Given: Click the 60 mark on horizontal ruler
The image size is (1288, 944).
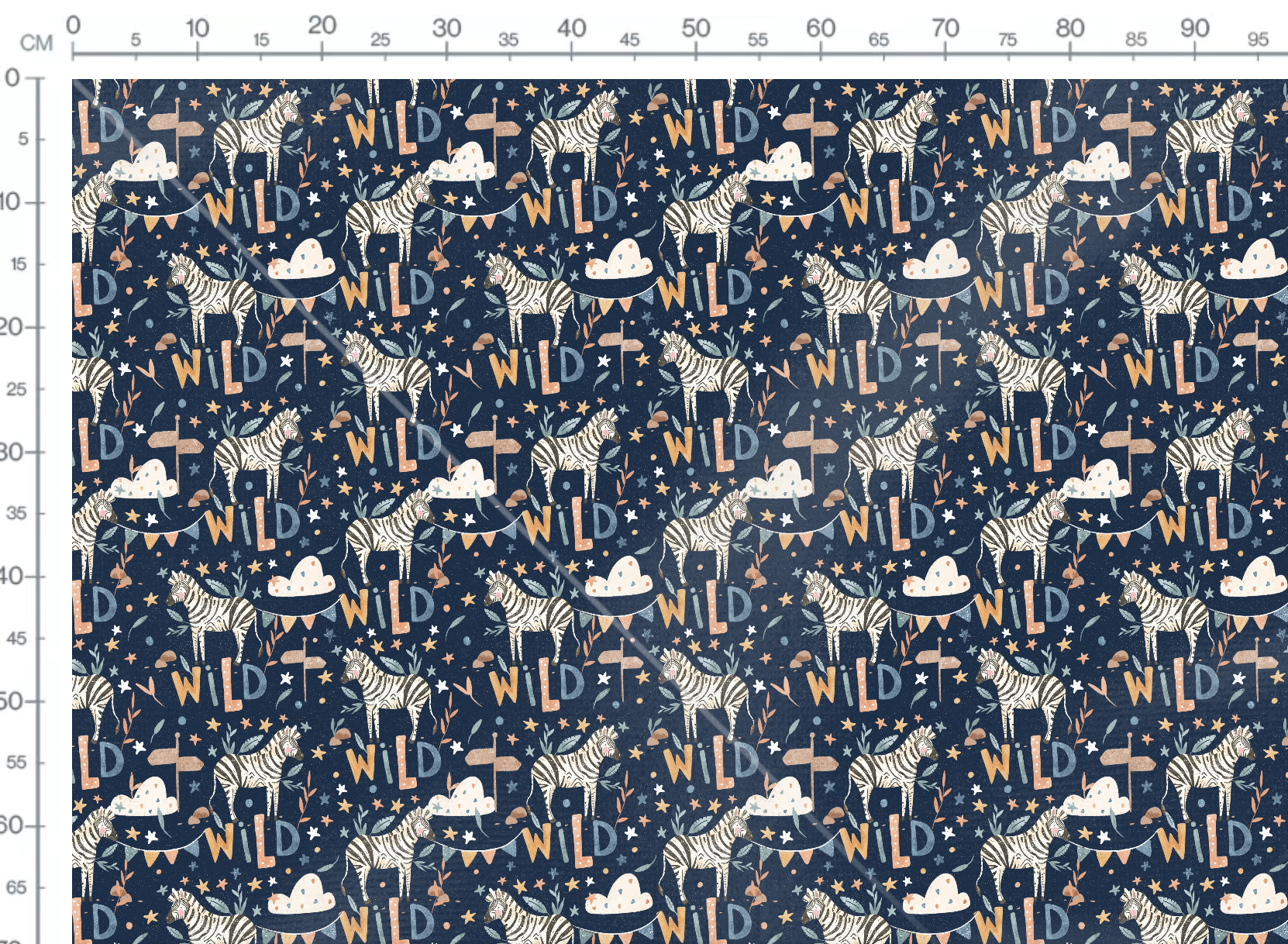Looking at the screenshot, I should coord(821,28).
